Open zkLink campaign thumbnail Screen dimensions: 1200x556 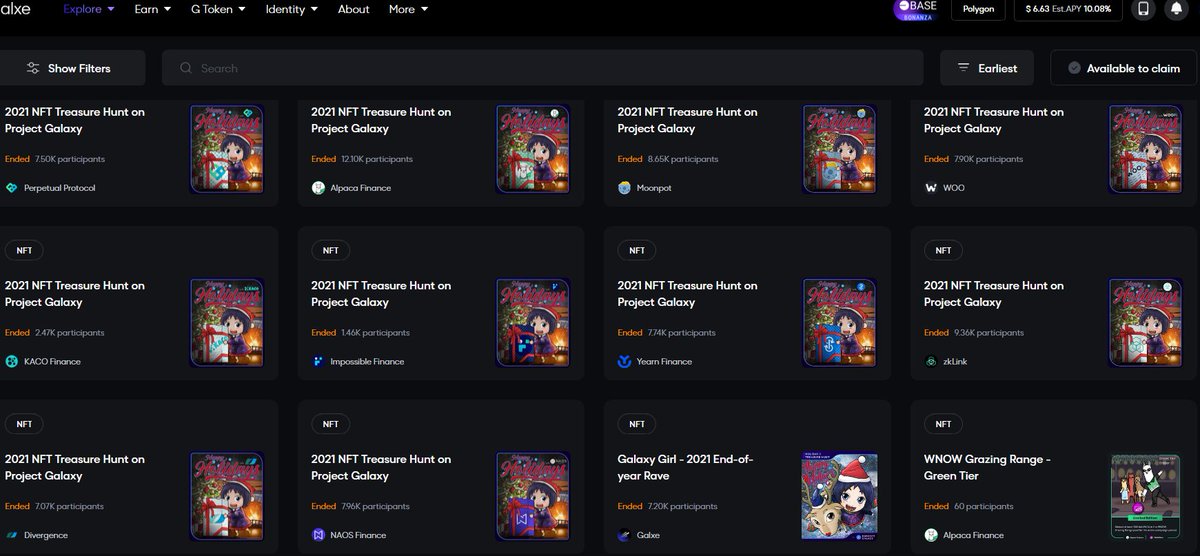tap(1146, 322)
